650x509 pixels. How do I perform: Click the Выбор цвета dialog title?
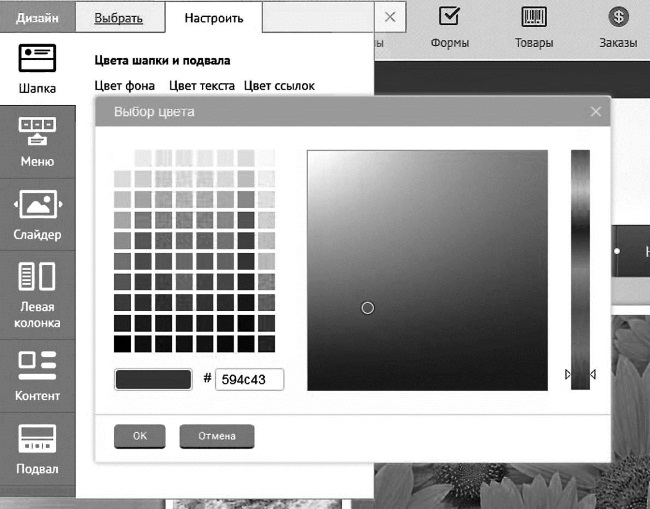pos(154,111)
